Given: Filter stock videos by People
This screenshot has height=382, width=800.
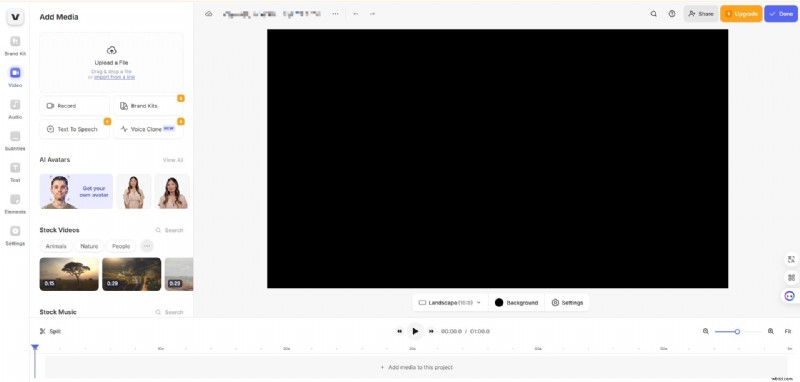Looking at the screenshot, I should coord(121,246).
